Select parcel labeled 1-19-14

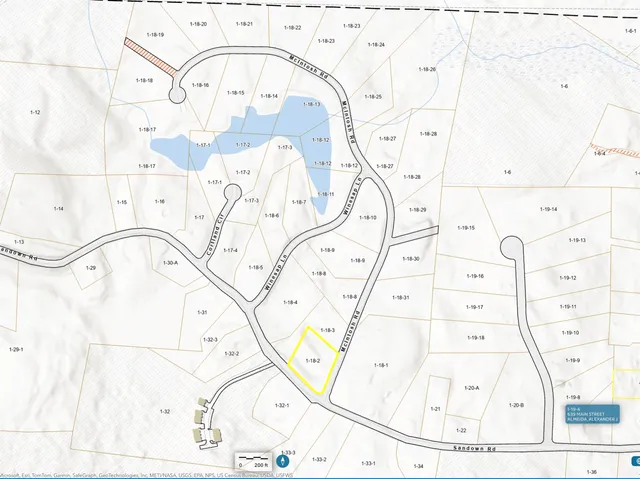548,208
